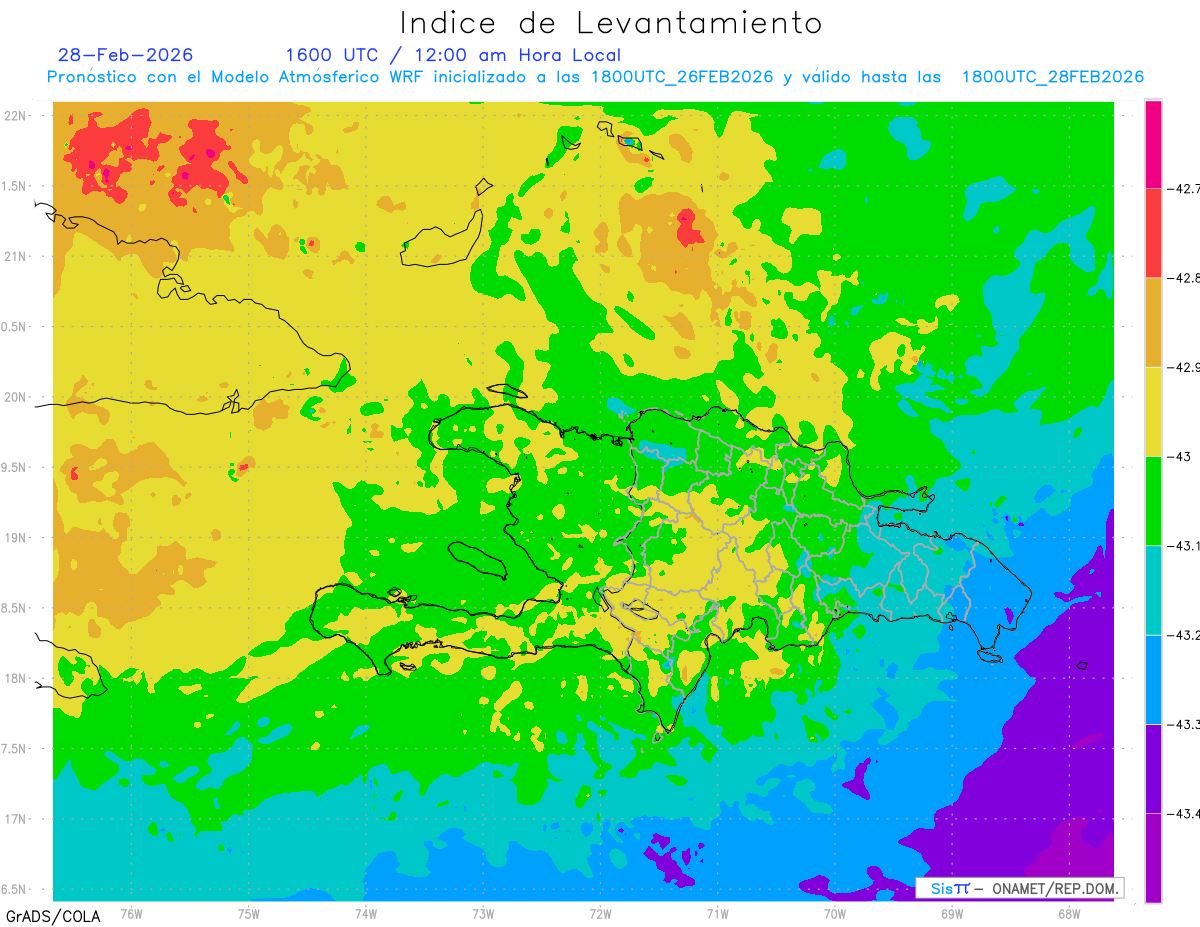
Task: Click the '72W' longitude axis label
Action: coord(600,913)
